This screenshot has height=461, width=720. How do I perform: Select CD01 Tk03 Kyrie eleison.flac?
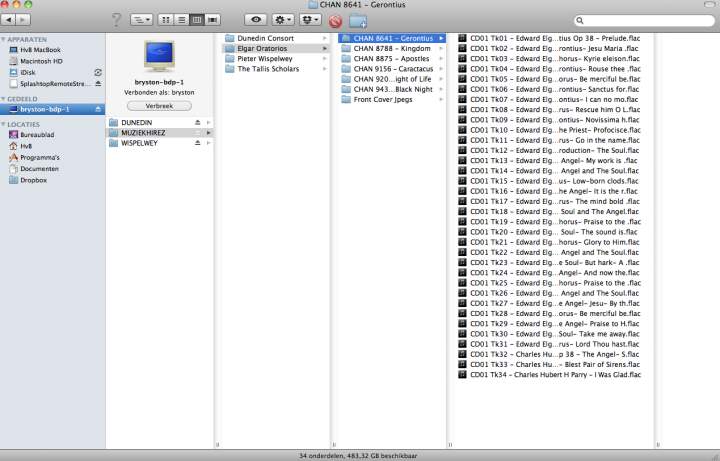pos(554,59)
